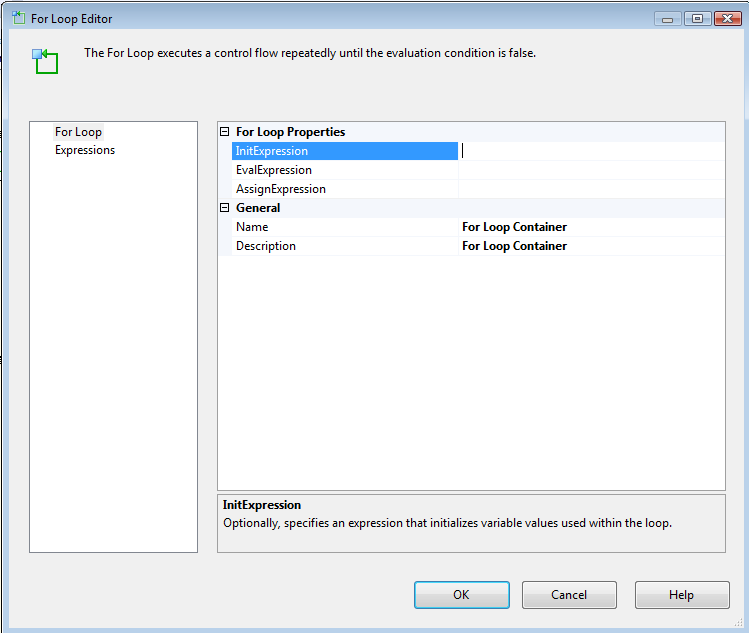Click the For Loop container icon in header
Screen dimensions: 749x633
point(45,60)
